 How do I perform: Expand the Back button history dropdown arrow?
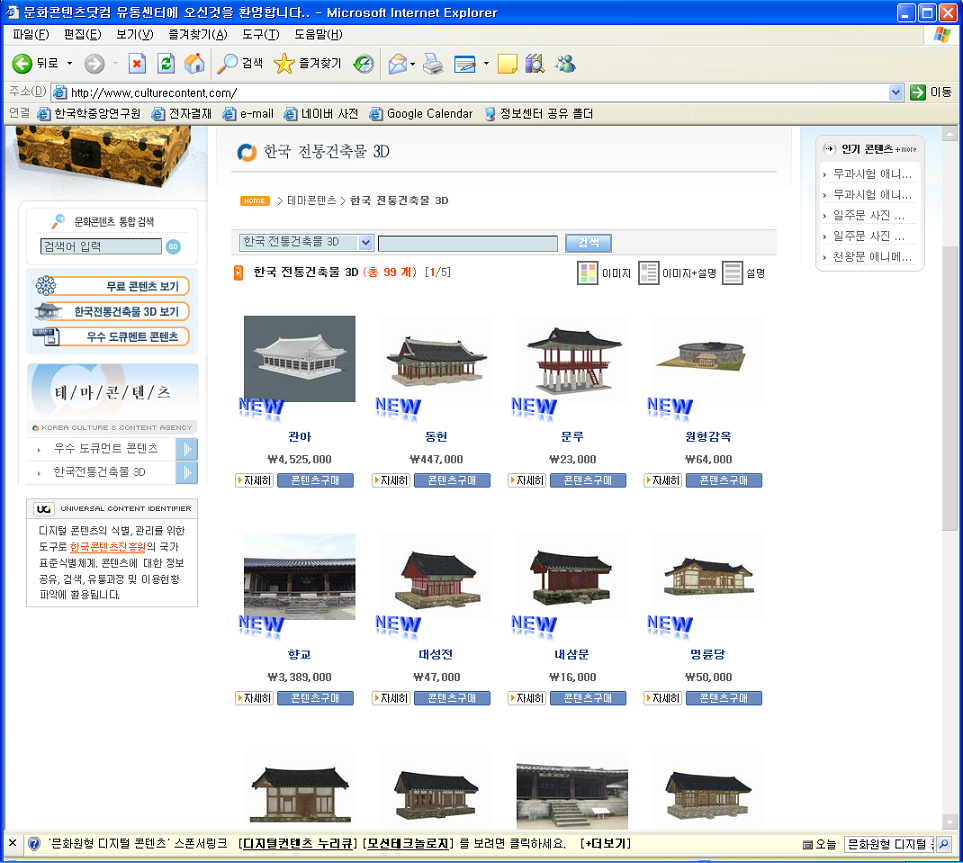pos(69,63)
